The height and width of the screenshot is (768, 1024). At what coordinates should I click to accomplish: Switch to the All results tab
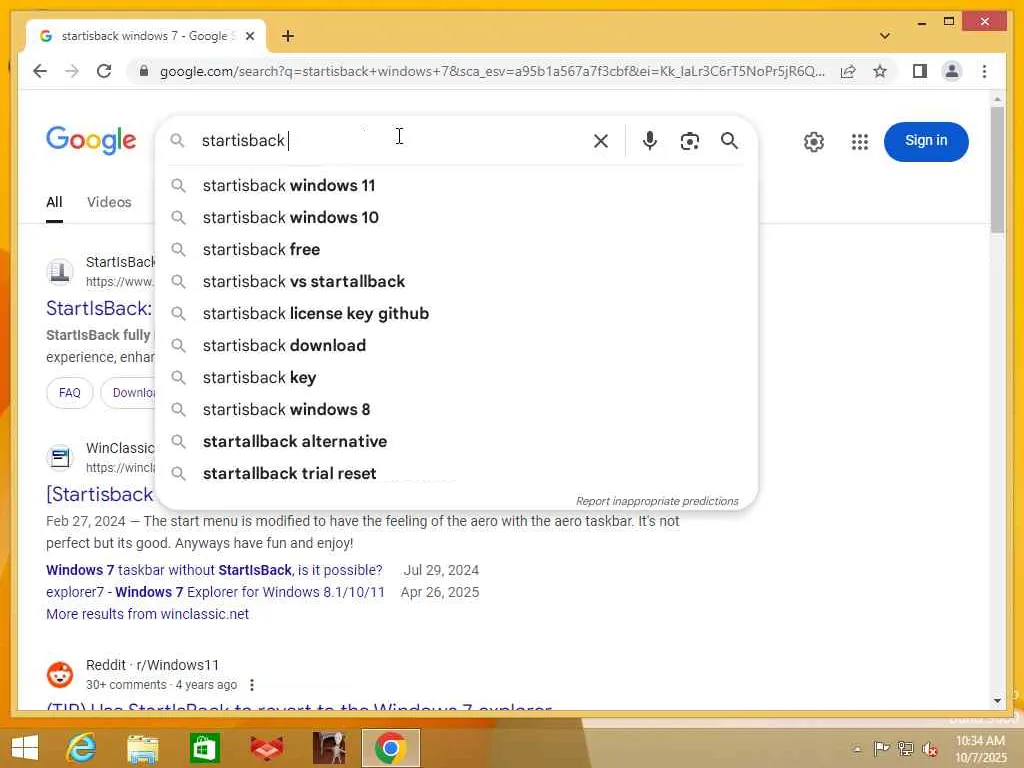pos(54,202)
